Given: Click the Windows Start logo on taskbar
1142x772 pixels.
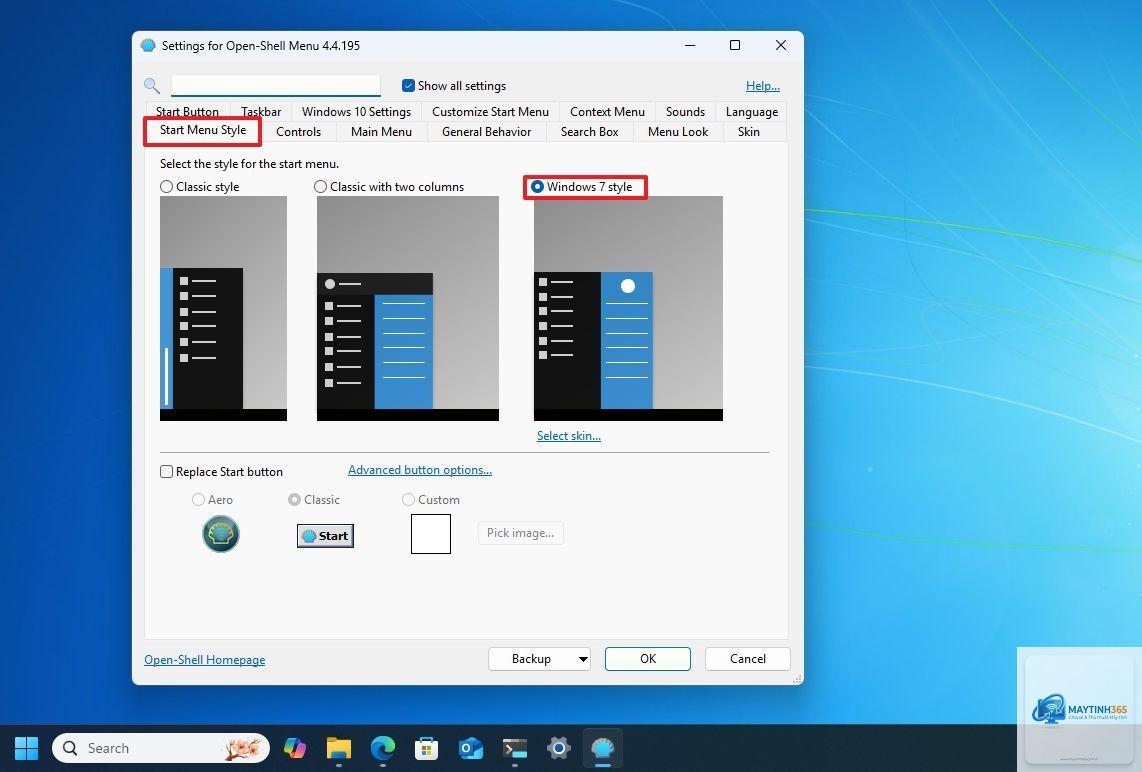Looking at the screenshot, I should pyautogui.click(x=26, y=748).
